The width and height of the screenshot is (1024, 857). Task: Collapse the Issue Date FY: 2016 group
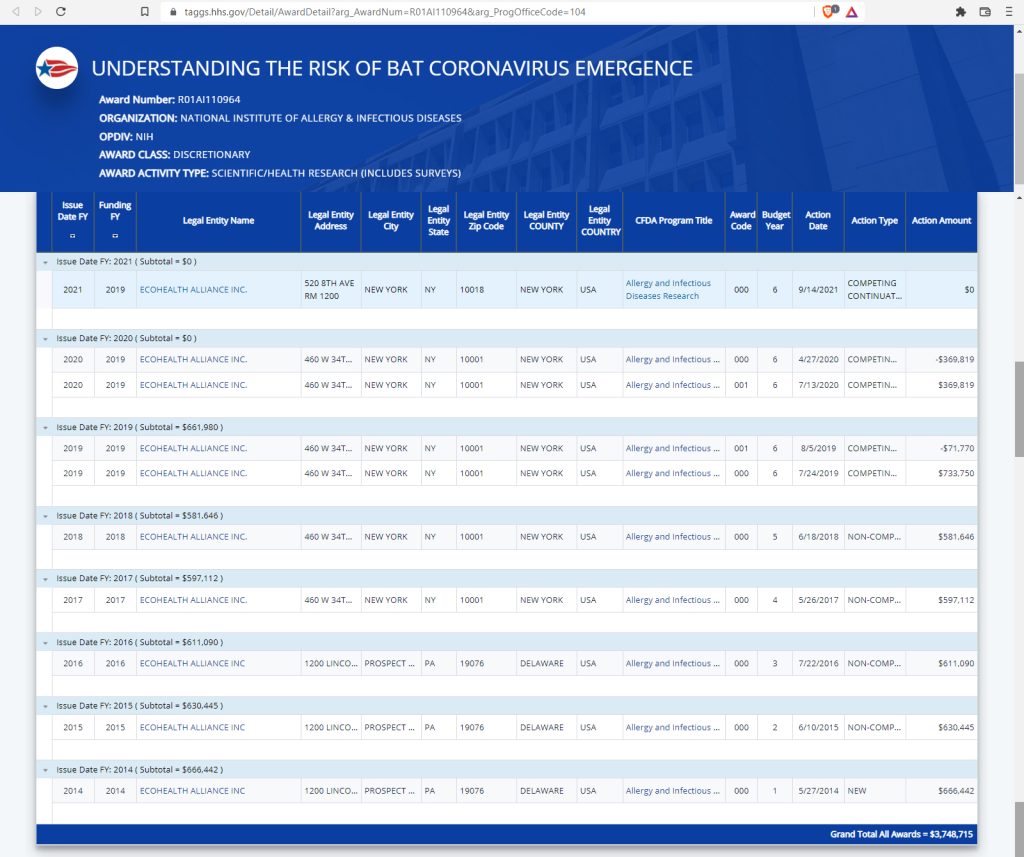click(45, 643)
